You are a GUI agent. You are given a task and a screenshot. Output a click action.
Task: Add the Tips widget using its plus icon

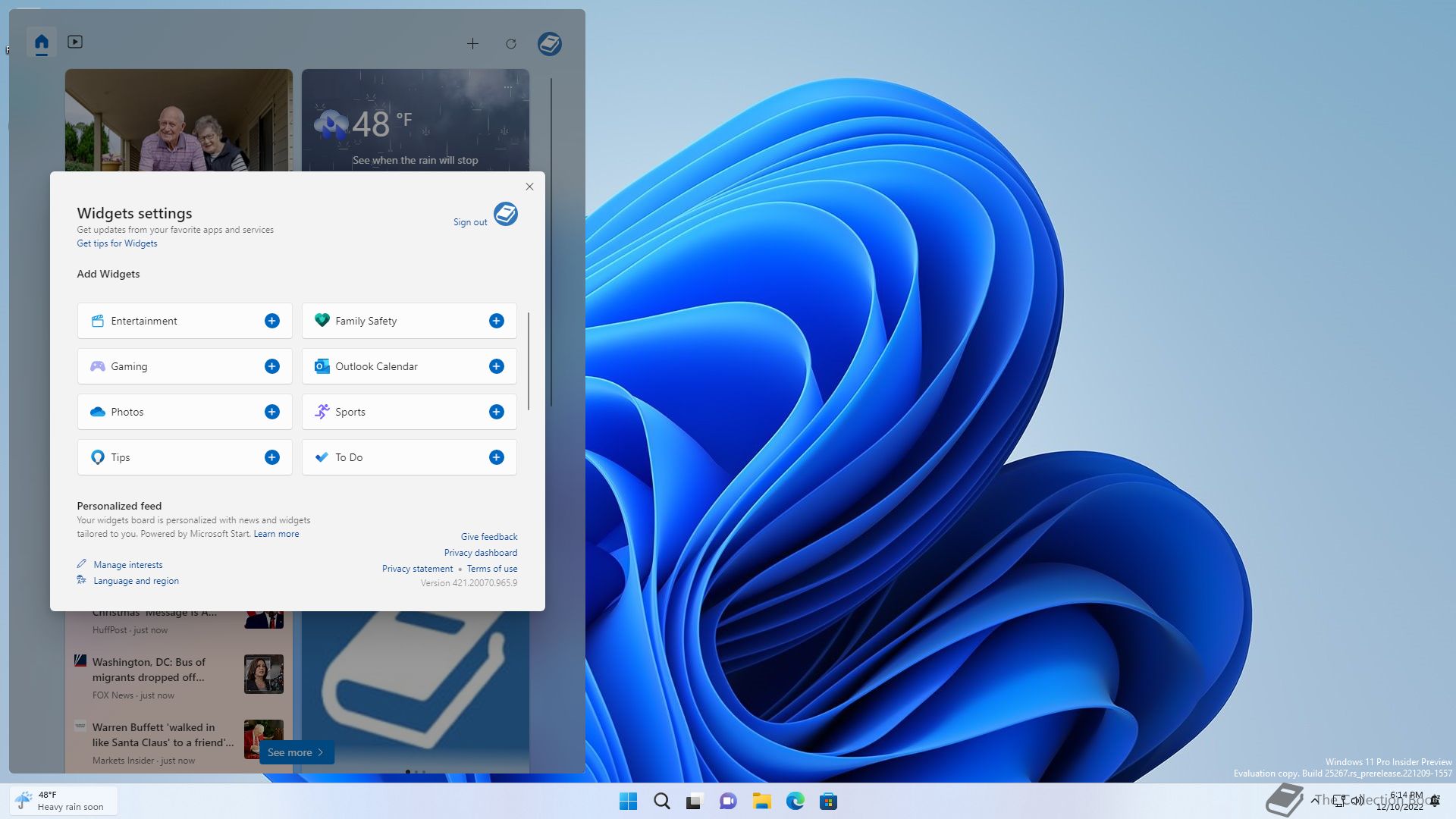pos(271,457)
